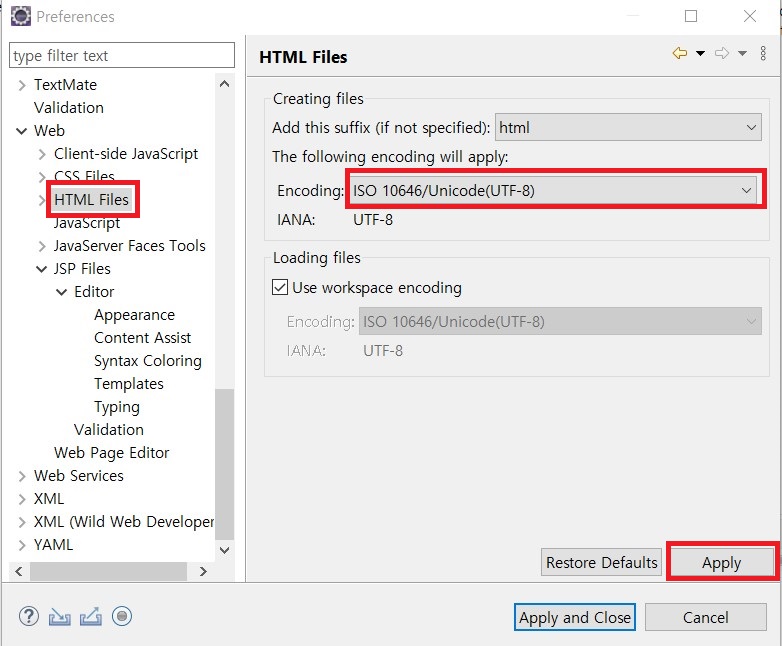Viewport: 782px width, 646px height.
Task: Collapse the JSP Editor node
Action: pyautogui.click(x=62, y=292)
